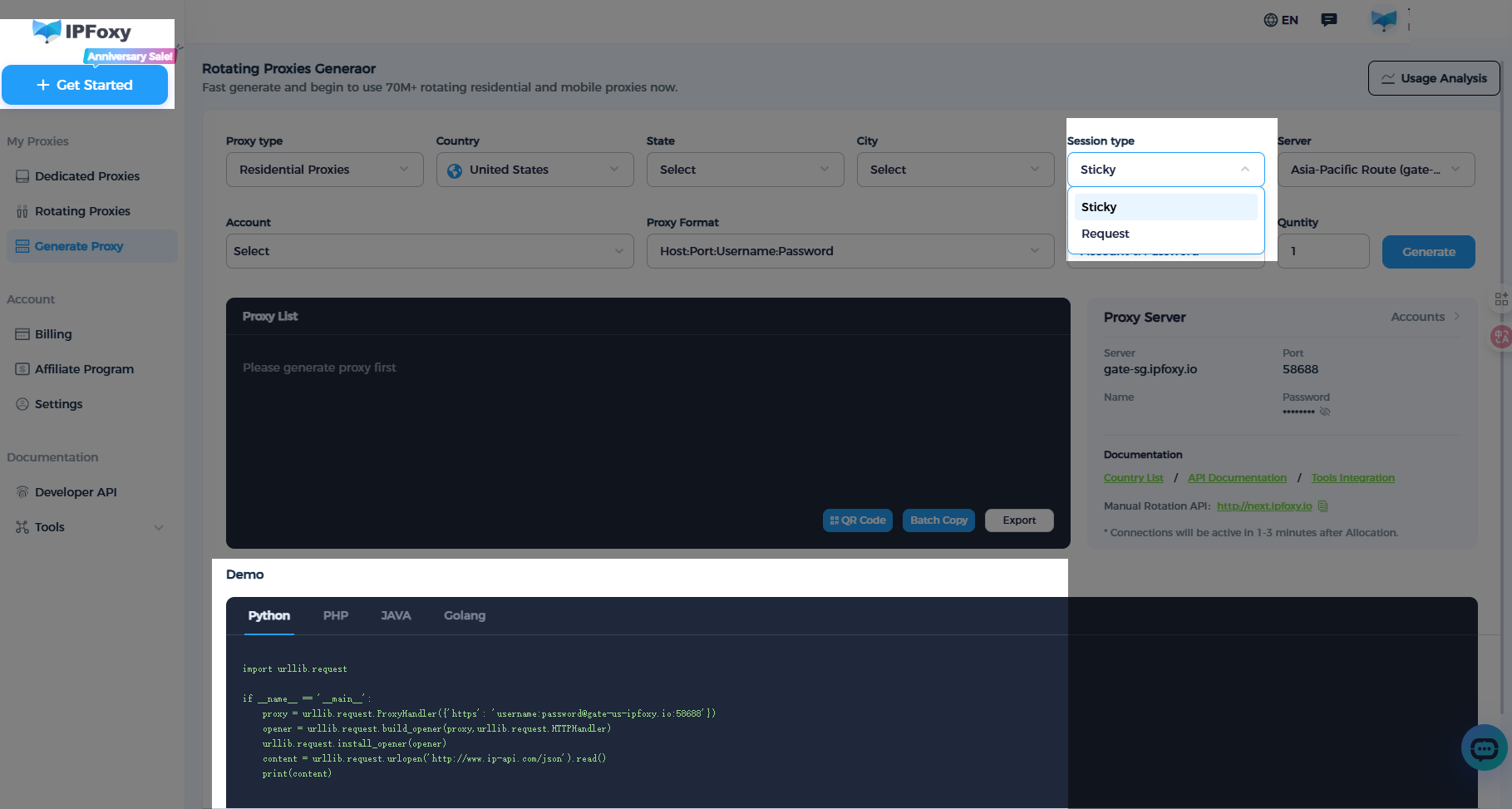The width and height of the screenshot is (1512, 809).
Task: Open the Account dropdown
Action: [x=430, y=251]
